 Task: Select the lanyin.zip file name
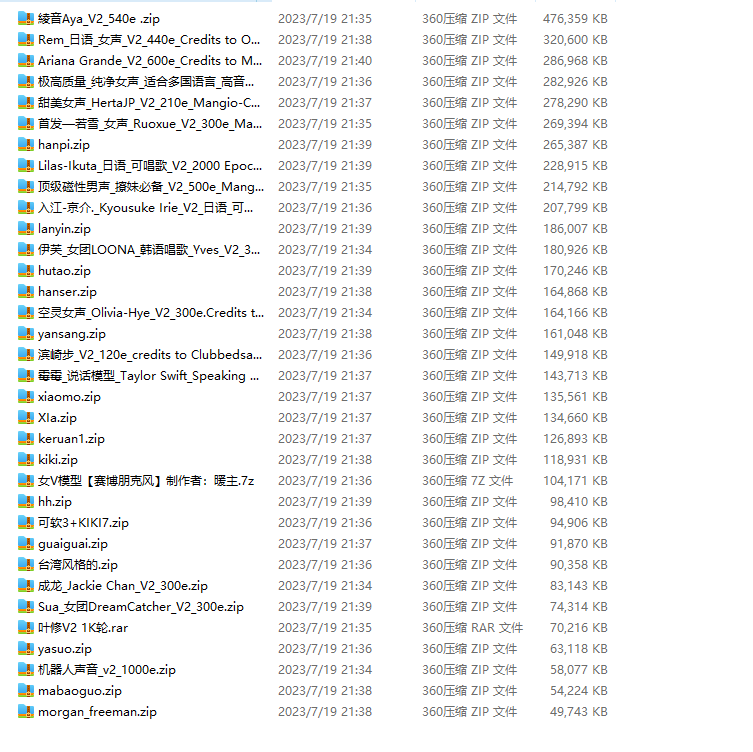click(x=64, y=229)
